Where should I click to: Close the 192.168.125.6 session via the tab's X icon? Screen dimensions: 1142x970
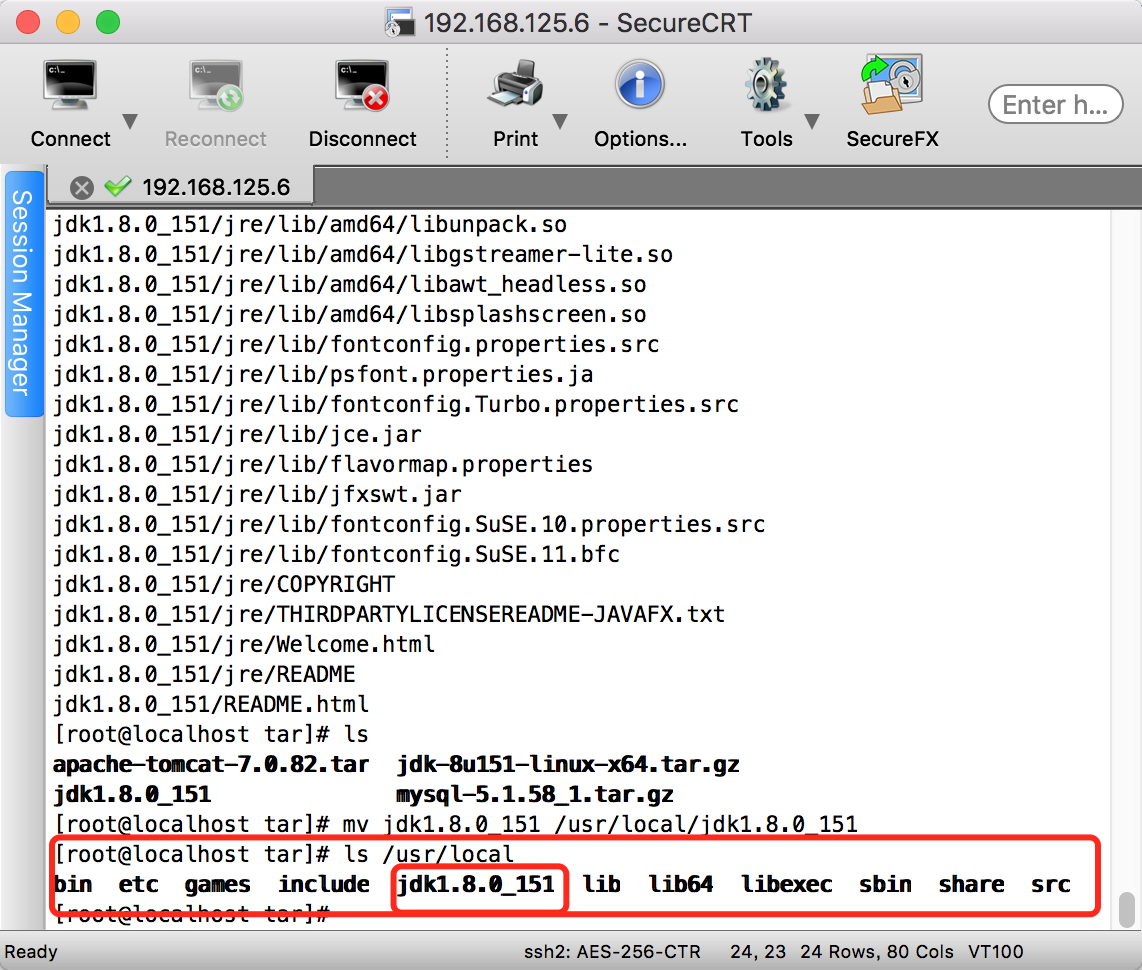tap(82, 187)
